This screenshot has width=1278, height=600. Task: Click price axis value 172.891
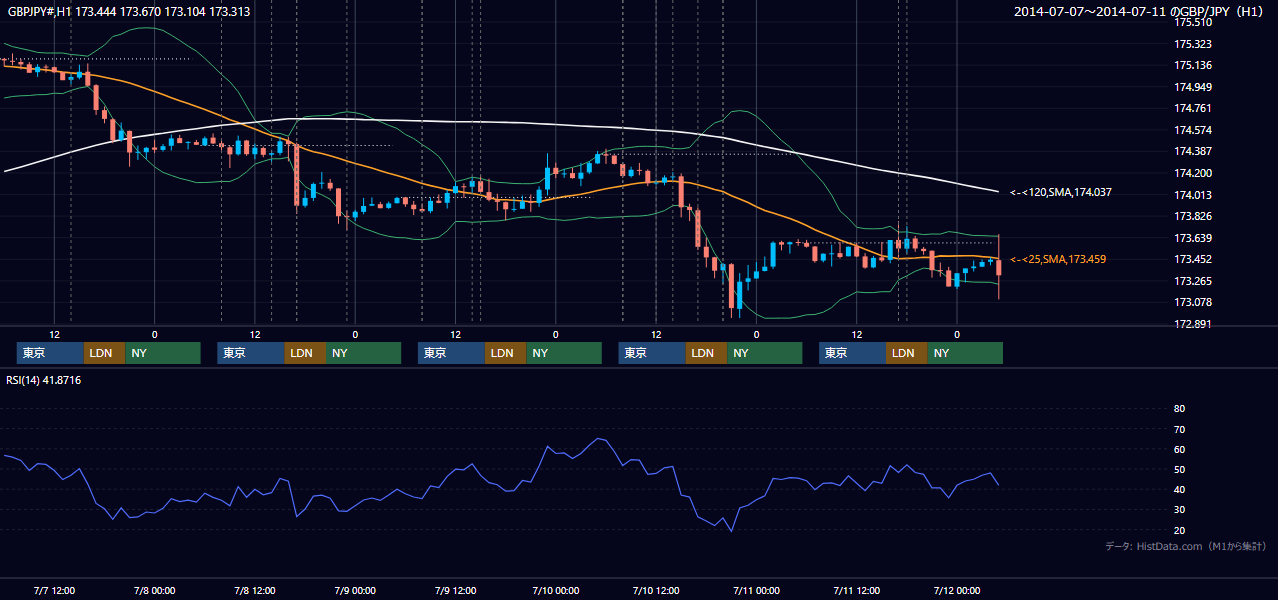[1192, 325]
